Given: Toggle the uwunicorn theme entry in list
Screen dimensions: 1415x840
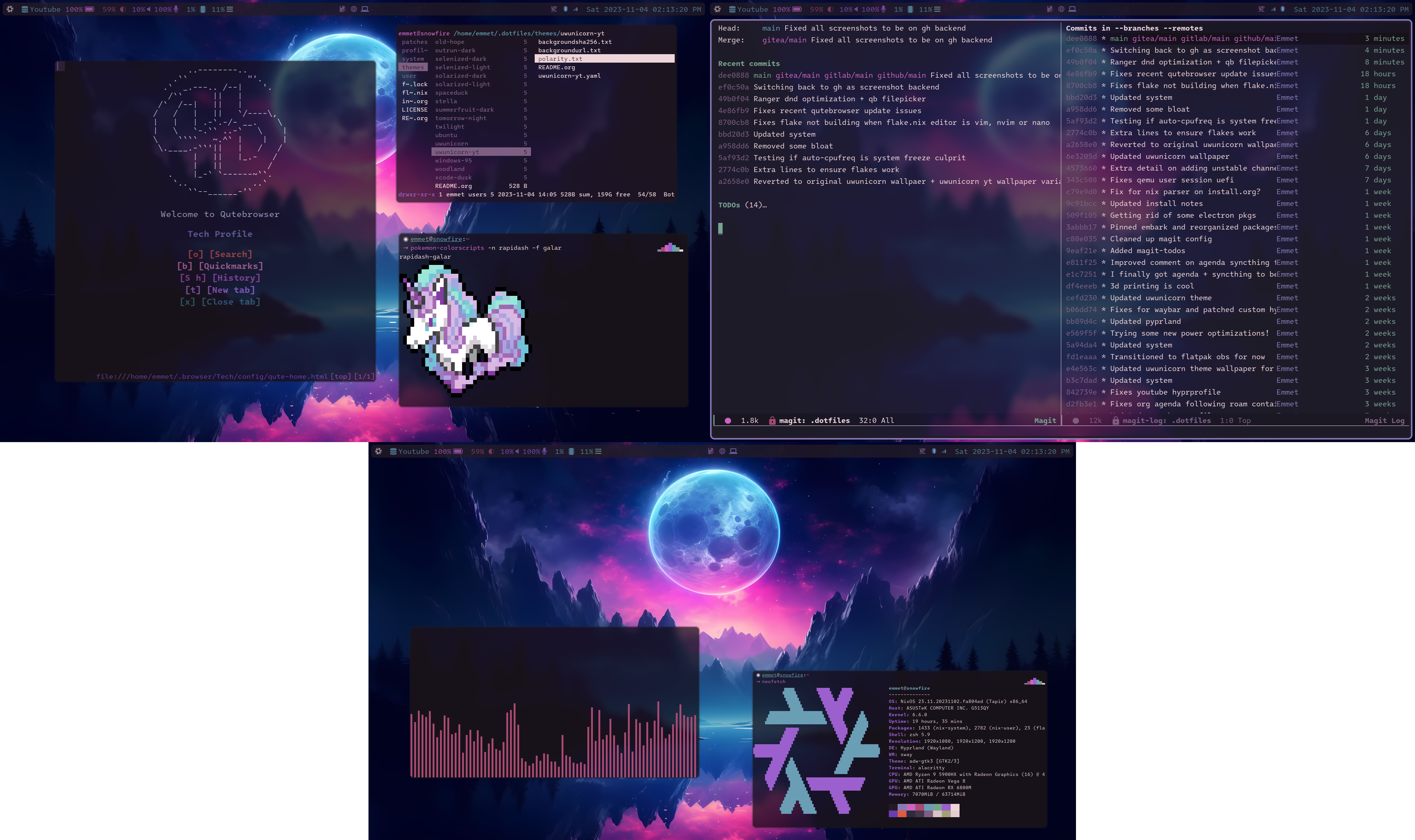Looking at the screenshot, I should click(x=452, y=143).
